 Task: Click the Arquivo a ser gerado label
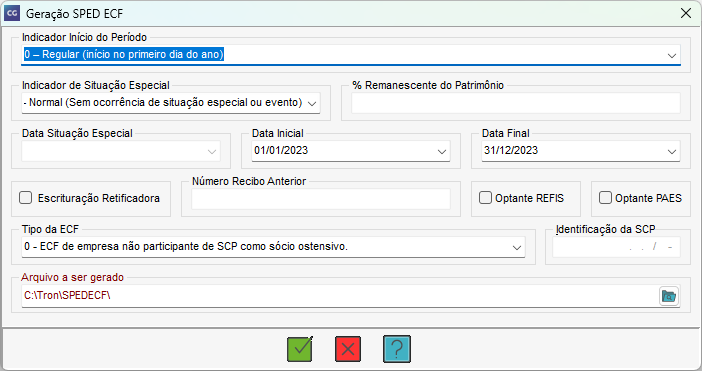(x=73, y=277)
